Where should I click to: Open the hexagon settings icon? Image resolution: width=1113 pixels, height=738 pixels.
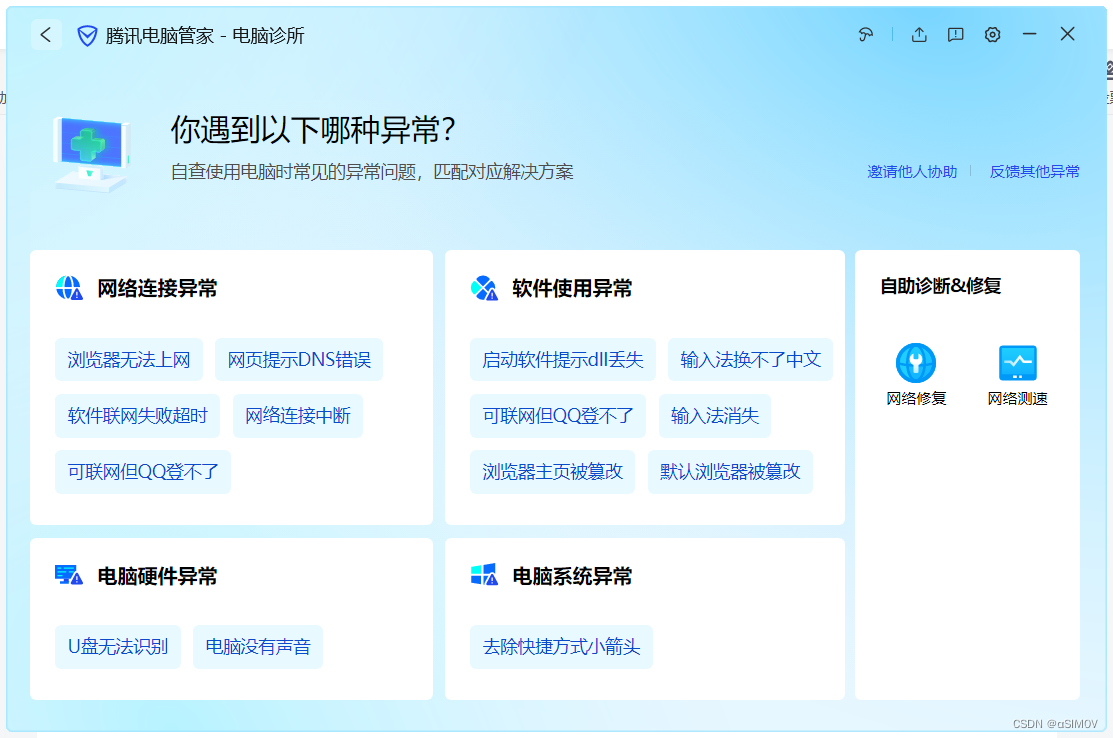[x=992, y=34]
